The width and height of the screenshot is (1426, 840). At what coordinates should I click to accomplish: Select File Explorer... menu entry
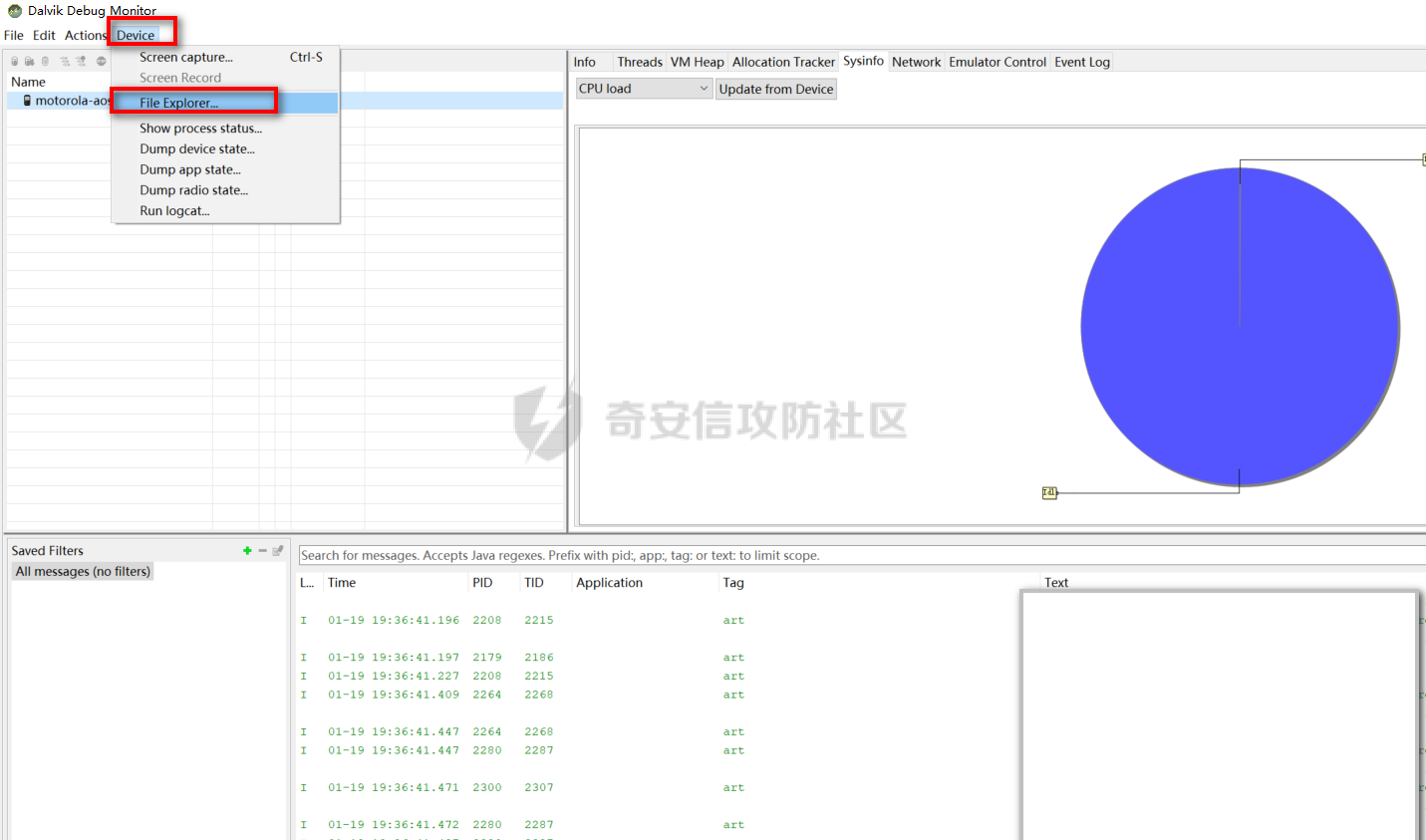[226, 103]
